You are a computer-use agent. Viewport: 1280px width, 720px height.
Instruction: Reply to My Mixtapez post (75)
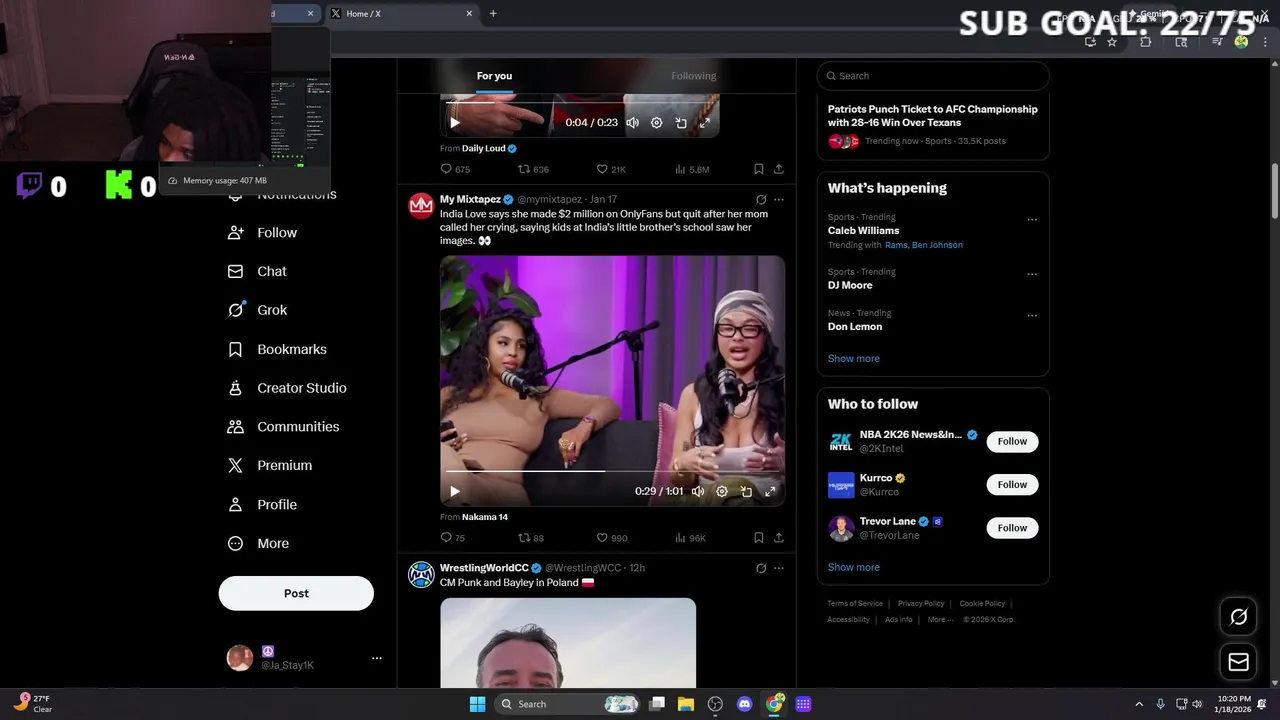pyautogui.click(x=453, y=538)
